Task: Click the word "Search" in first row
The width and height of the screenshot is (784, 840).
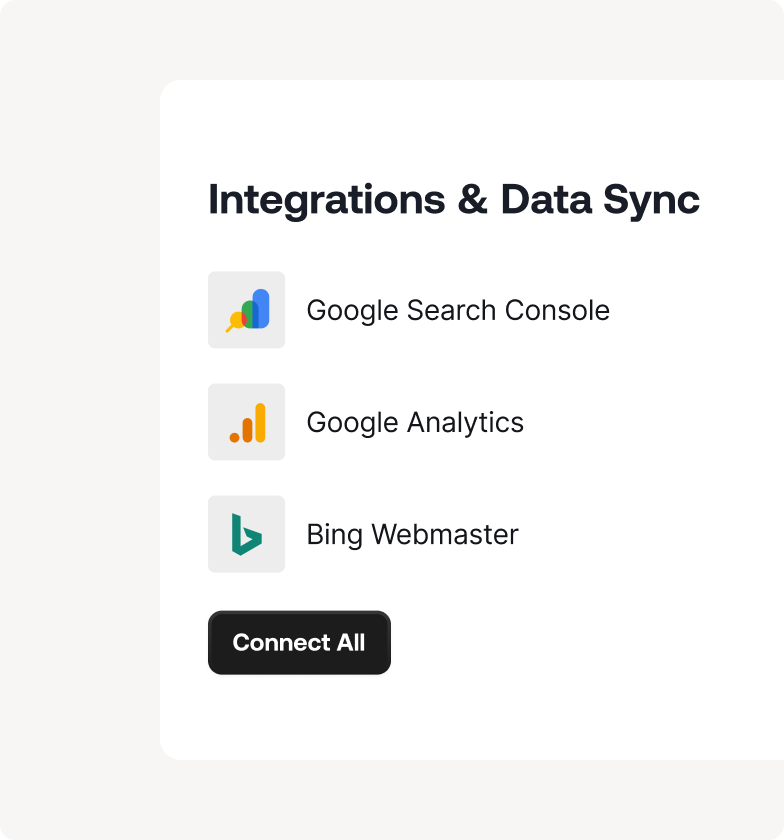Action: point(451,310)
